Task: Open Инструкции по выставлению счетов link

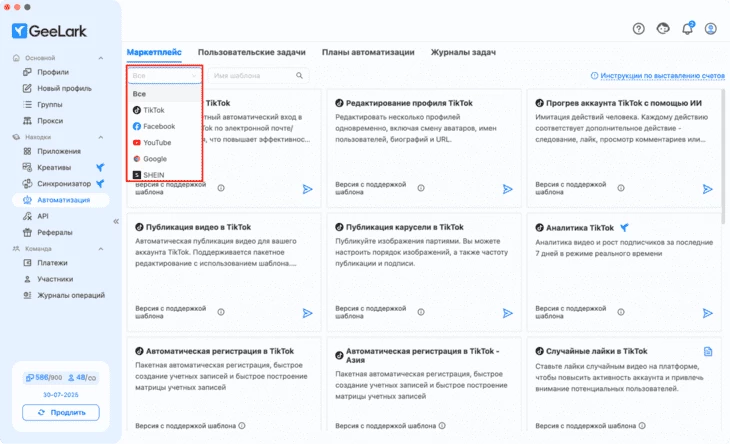Action: click(662, 75)
